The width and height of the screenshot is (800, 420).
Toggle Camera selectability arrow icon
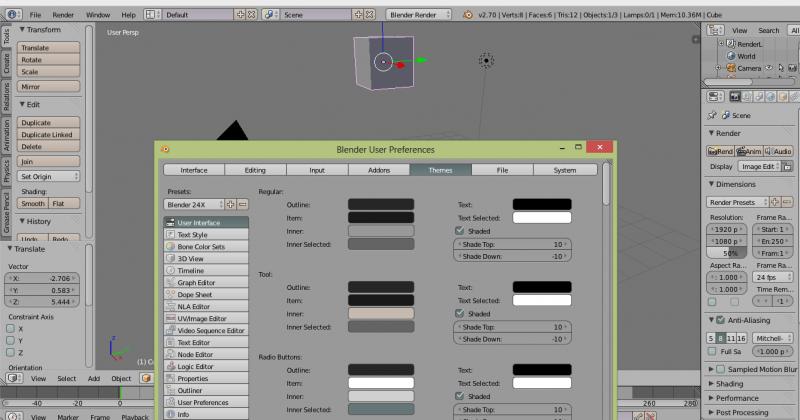point(781,67)
